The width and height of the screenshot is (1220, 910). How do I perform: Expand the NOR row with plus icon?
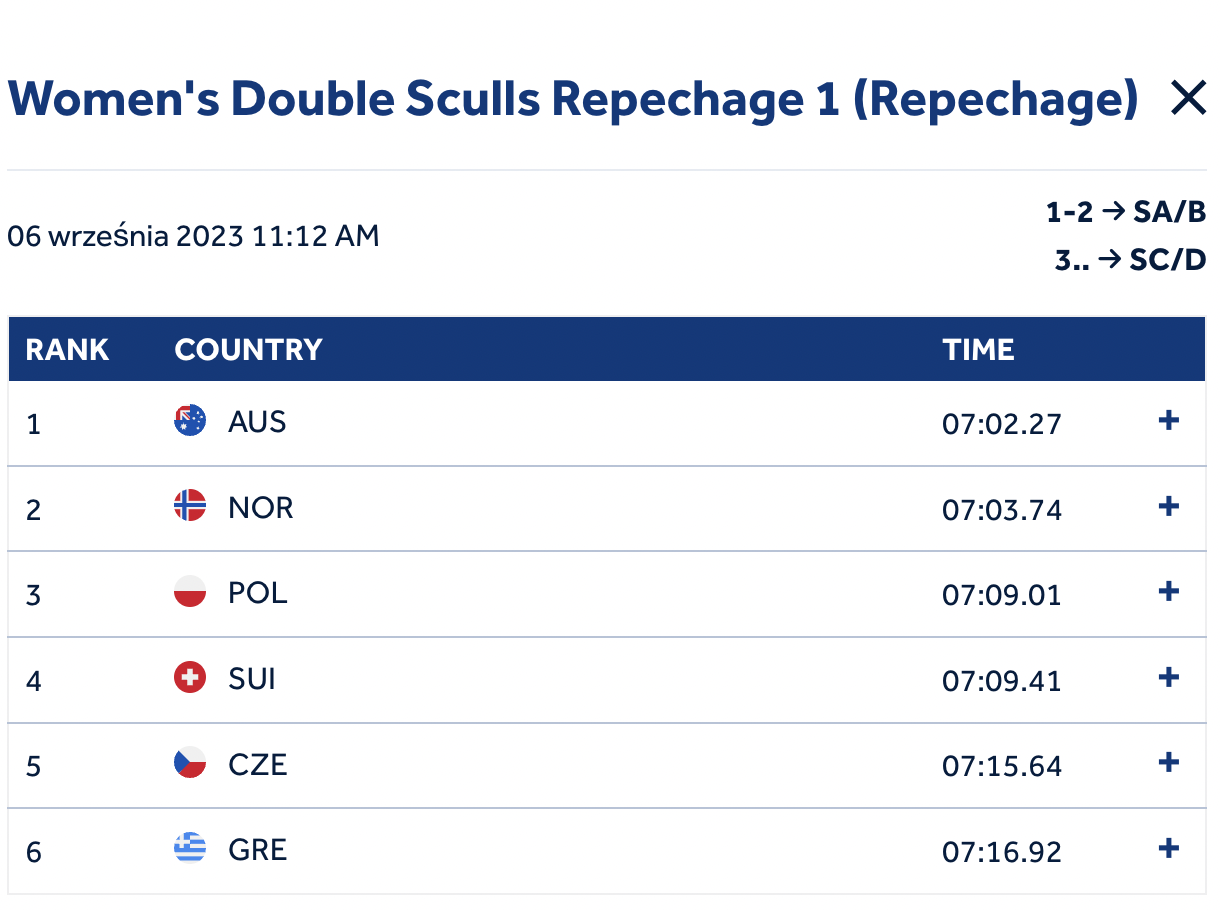pyautogui.click(x=1168, y=507)
